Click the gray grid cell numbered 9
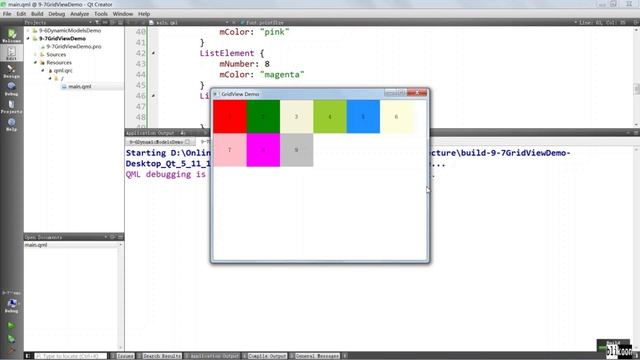 [297, 150]
